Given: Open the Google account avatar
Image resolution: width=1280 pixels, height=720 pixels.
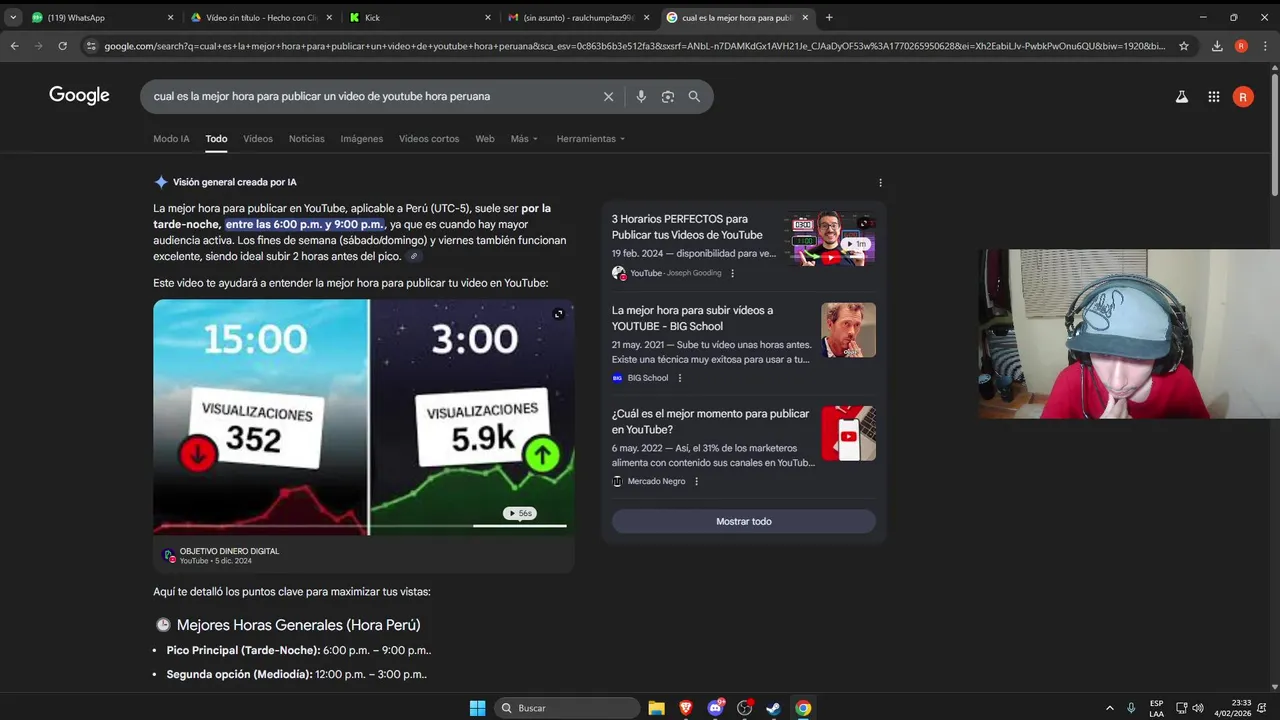Looking at the screenshot, I should pos(1243,97).
